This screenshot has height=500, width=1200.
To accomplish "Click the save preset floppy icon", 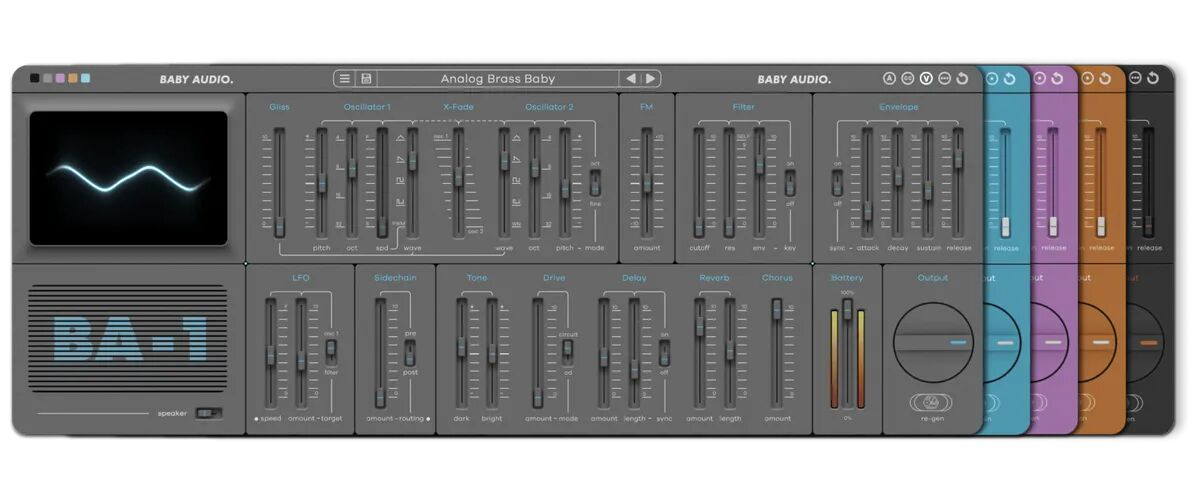I will (366, 79).
